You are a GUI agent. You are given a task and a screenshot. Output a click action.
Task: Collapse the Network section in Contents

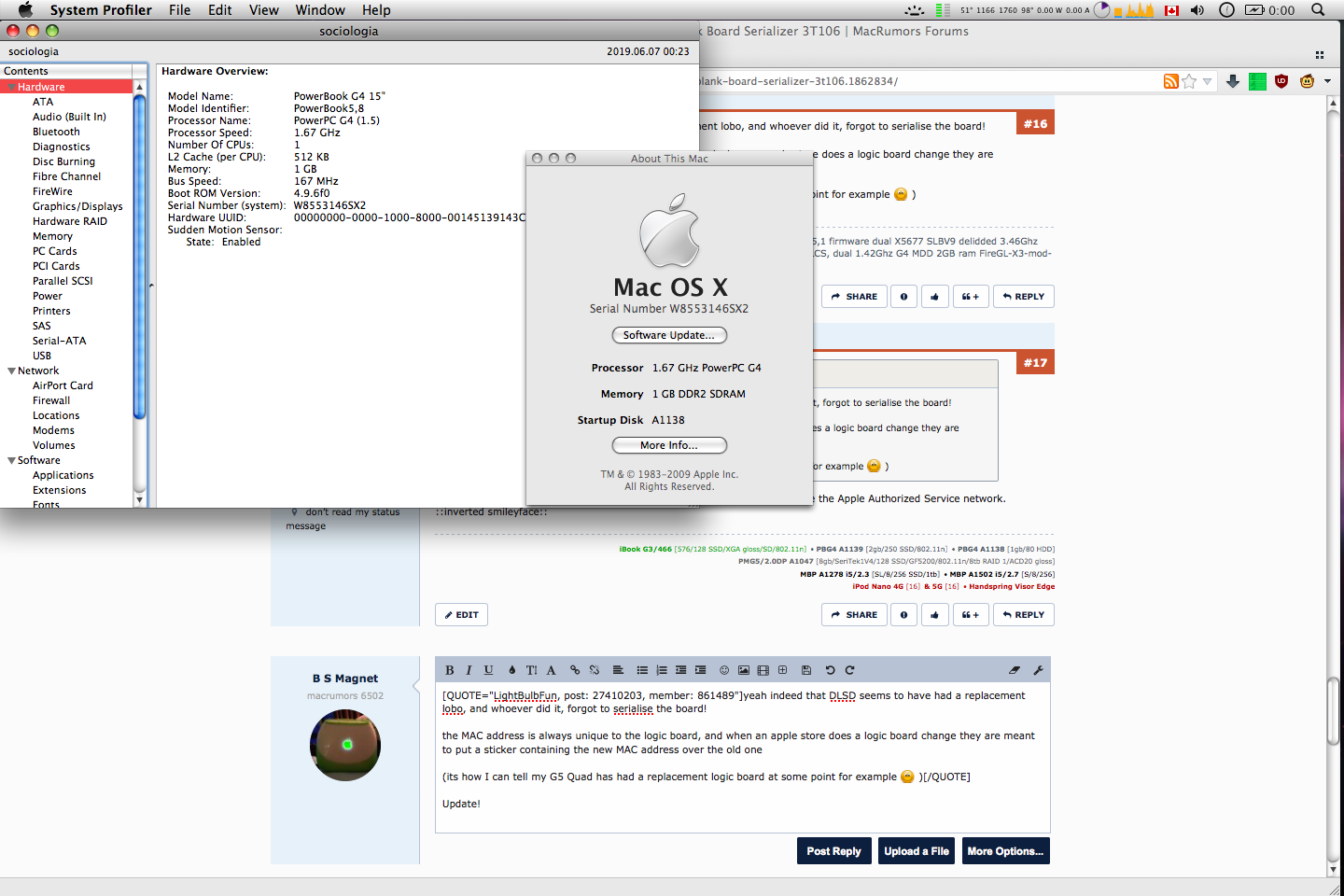(11, 371)
